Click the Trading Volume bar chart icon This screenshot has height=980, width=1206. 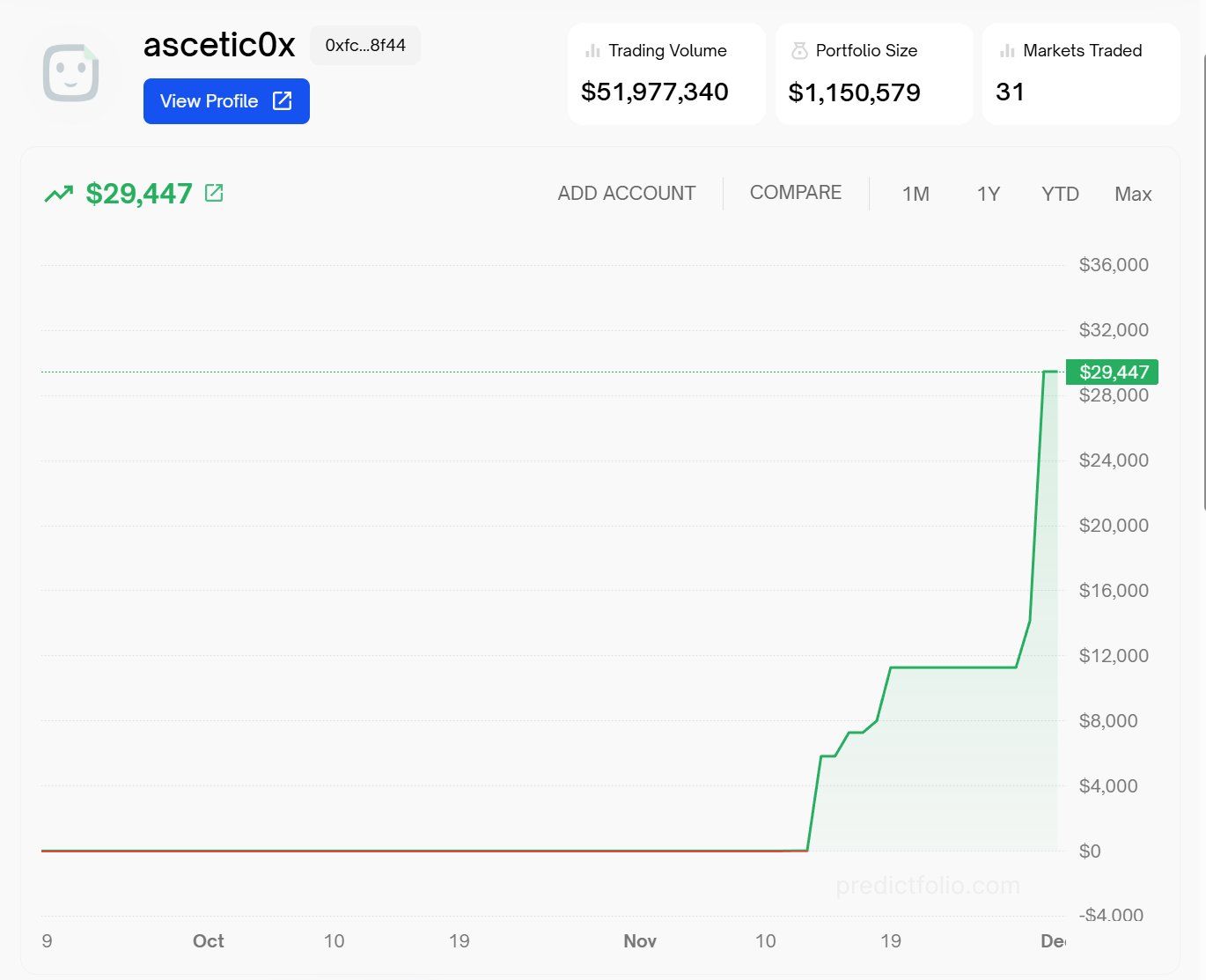click(592, 51)
